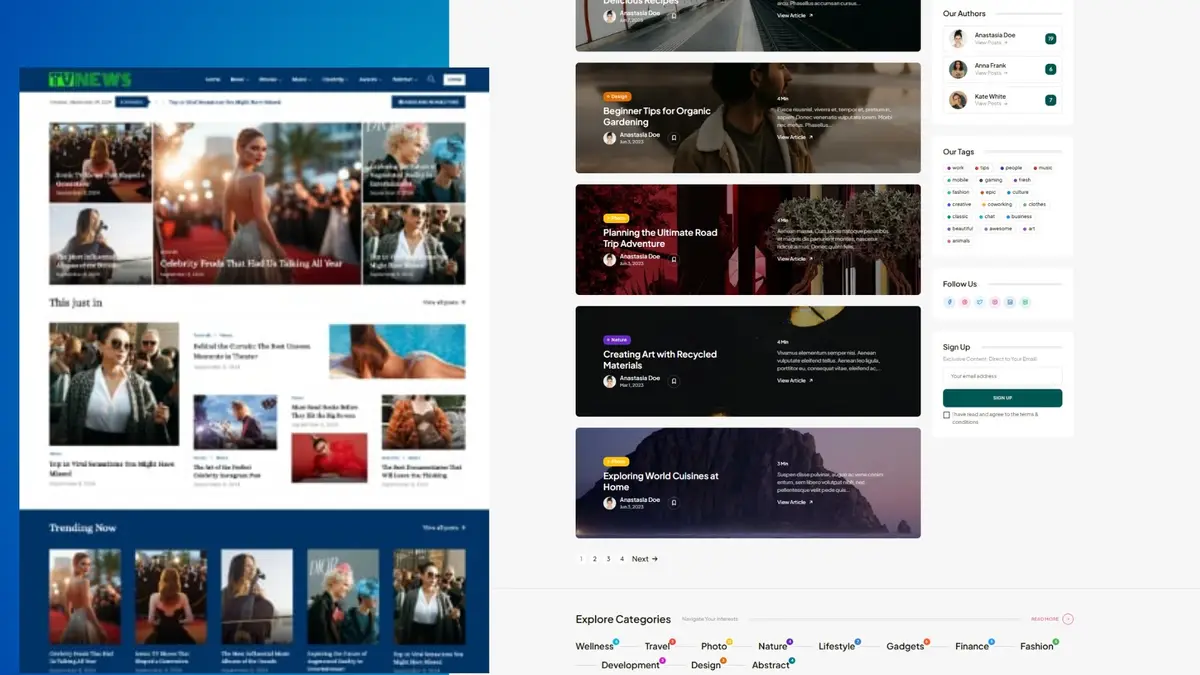Click the purple Nature tag on the Recycled Materials card
This screenshot has height=675, width=1200.
617,340
